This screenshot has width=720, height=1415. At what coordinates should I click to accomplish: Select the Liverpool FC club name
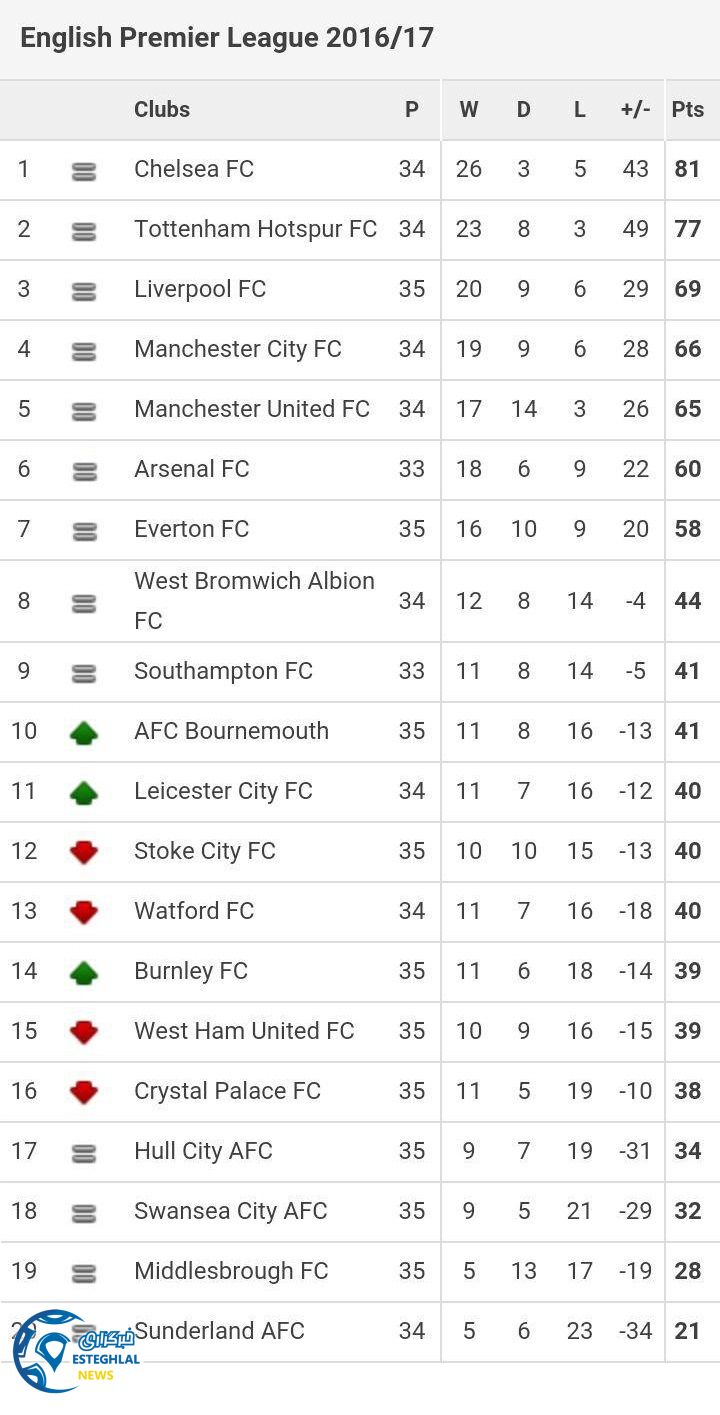click(x=200, y=289)
